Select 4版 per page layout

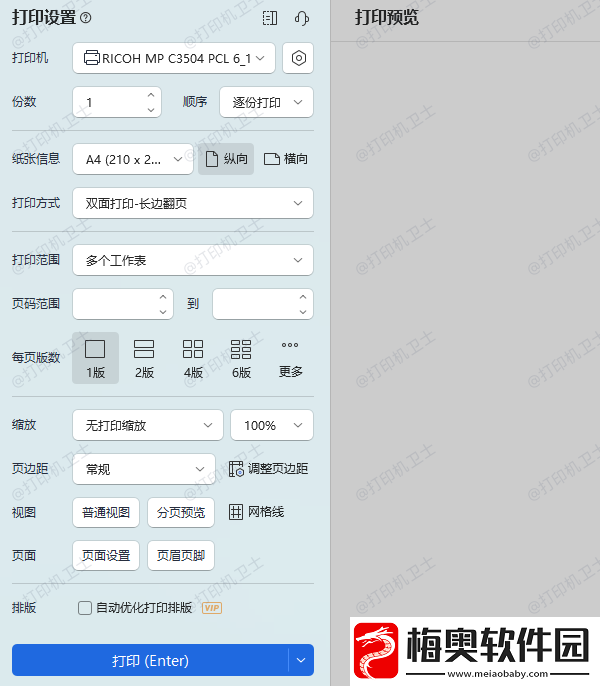[193, 358]
